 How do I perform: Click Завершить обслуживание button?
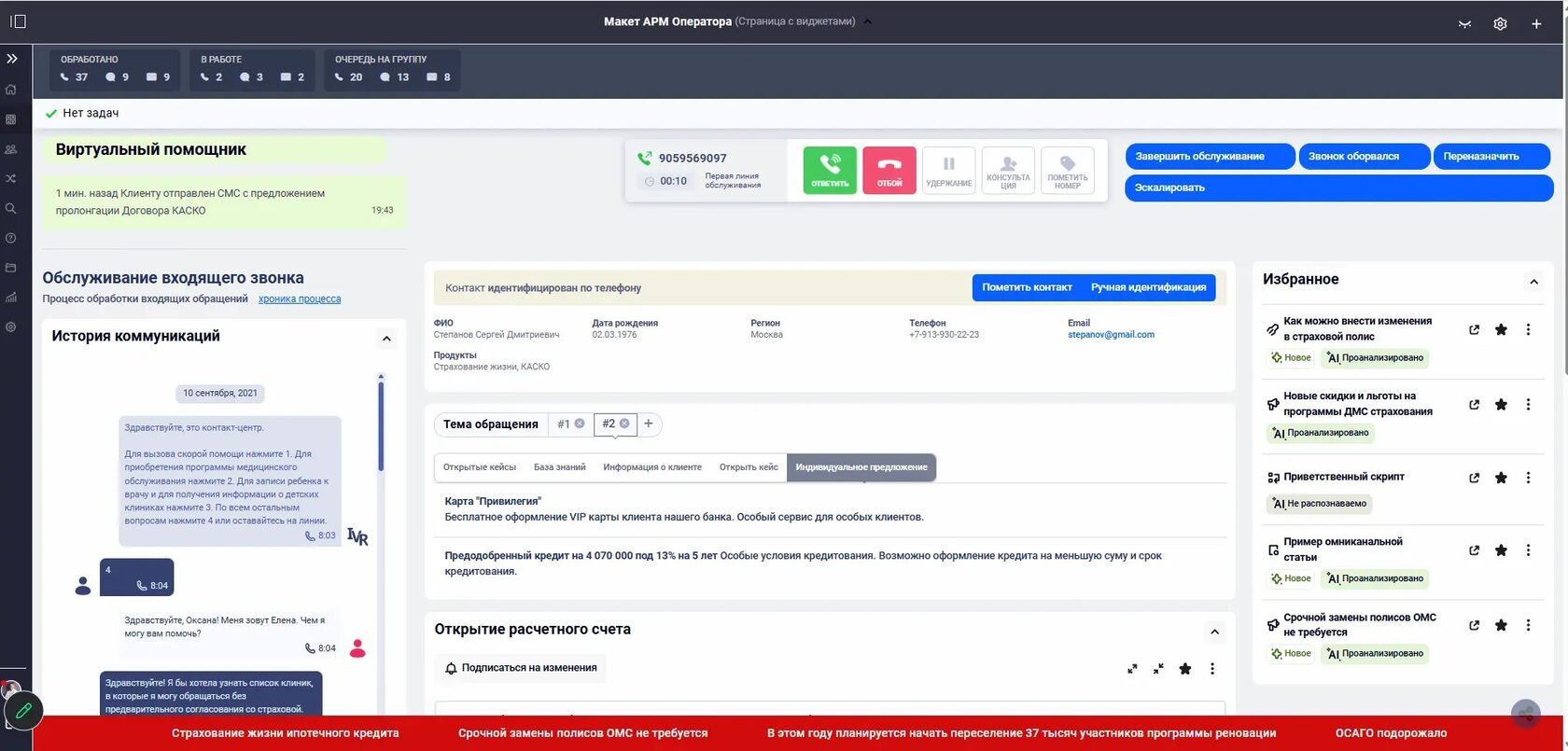click(x=1210, y=156)
